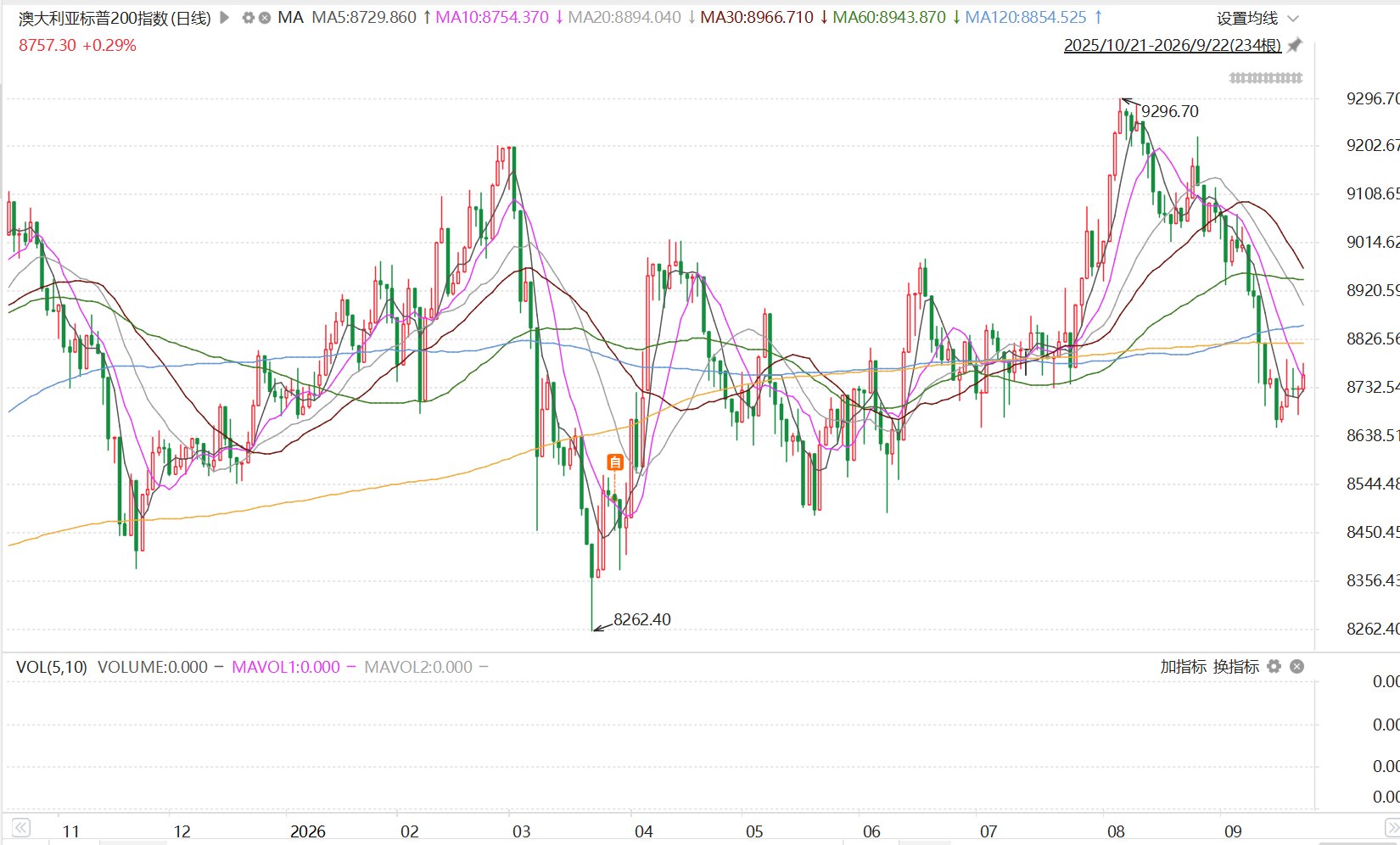Click the right double-arrow timeline button

click(1392, 828)
